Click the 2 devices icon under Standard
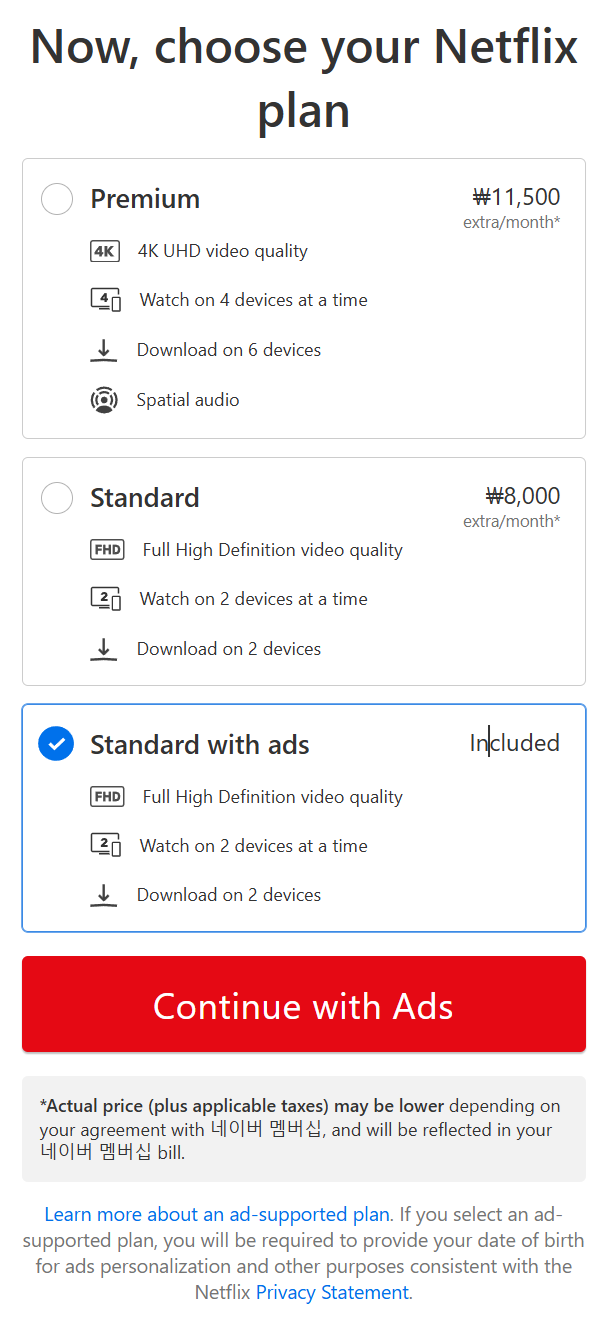Image resolution: width=612 pixels, height=1323 pixels. [x=105, y=599]
